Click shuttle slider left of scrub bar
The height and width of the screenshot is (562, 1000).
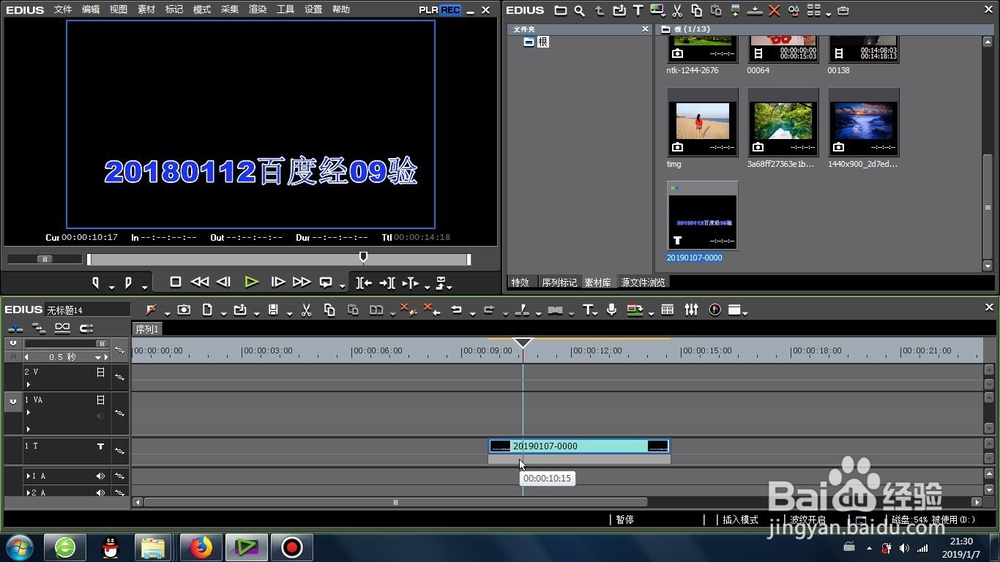tap(45, 259)
